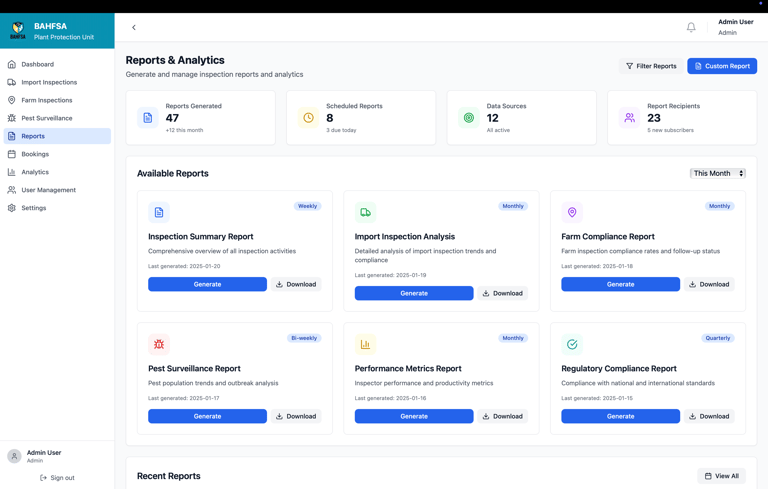Open the Admin User profile menu
Screen dimensions: 768x489
point(735,27)
